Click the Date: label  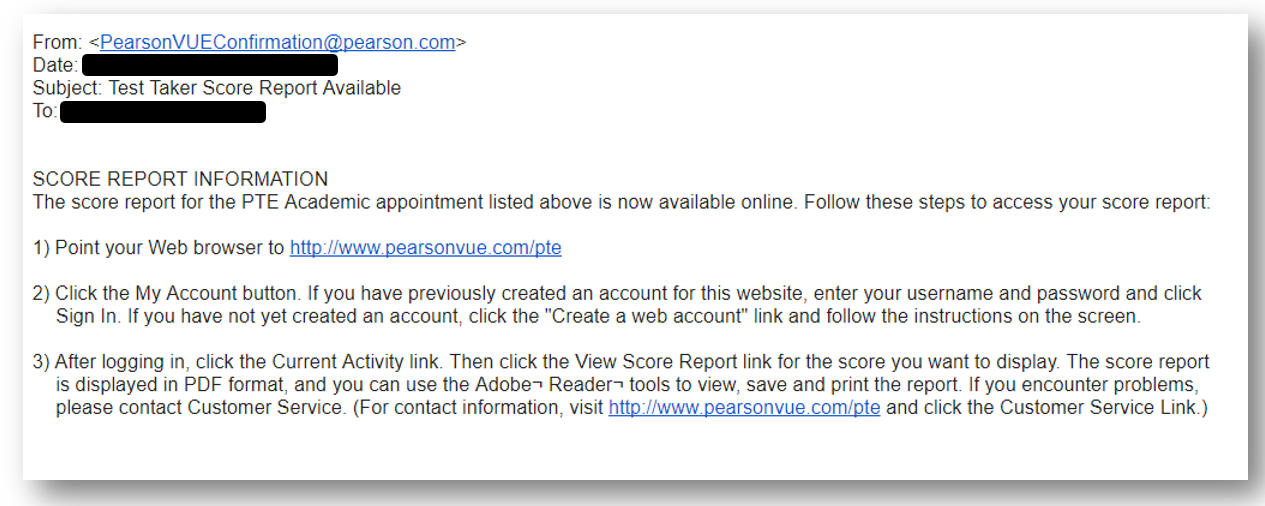55,66
